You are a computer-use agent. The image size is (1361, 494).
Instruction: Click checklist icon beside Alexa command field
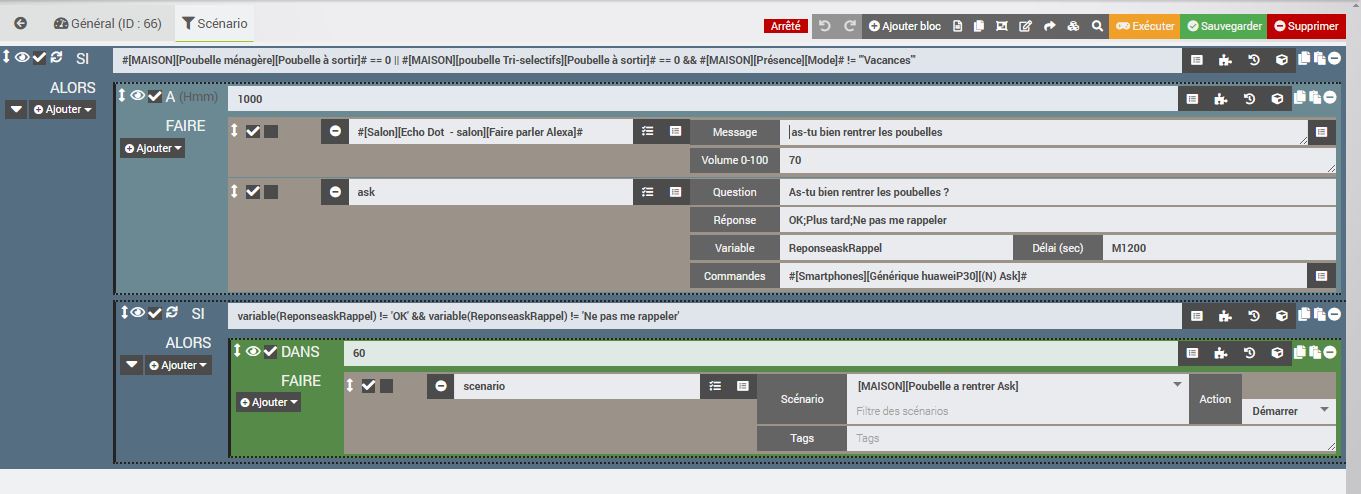point(647,131)
